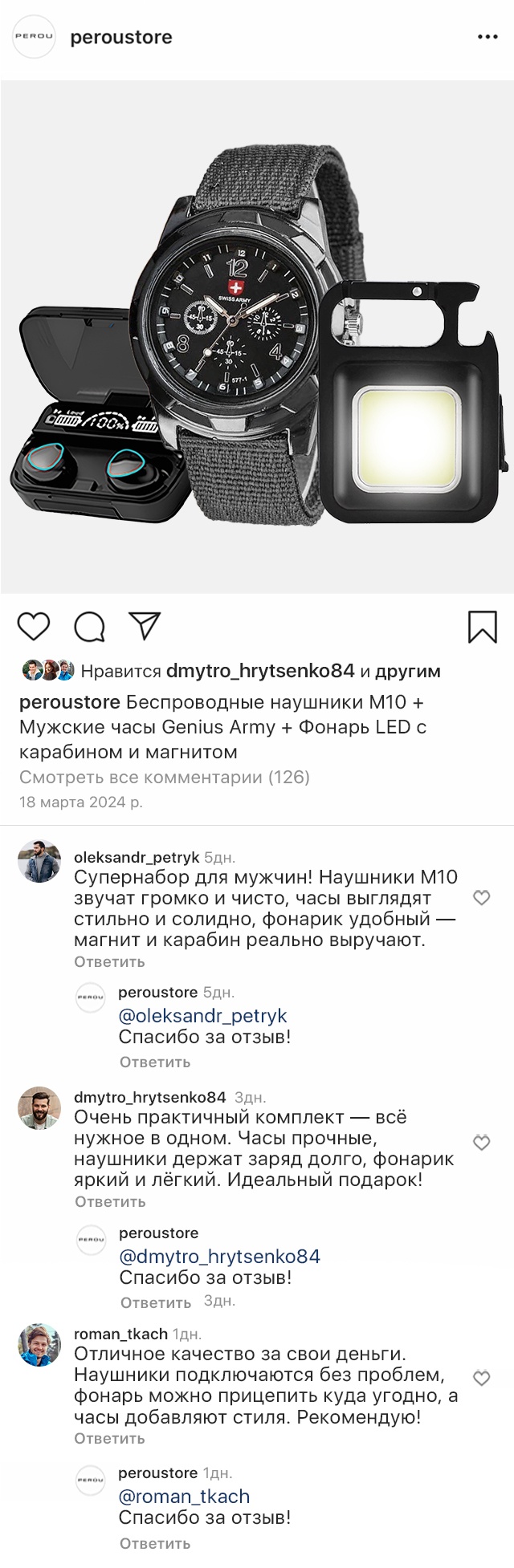Save post using bookmark icon
This screenshot has width=514, height=1568.
click(x=482, y=627)
